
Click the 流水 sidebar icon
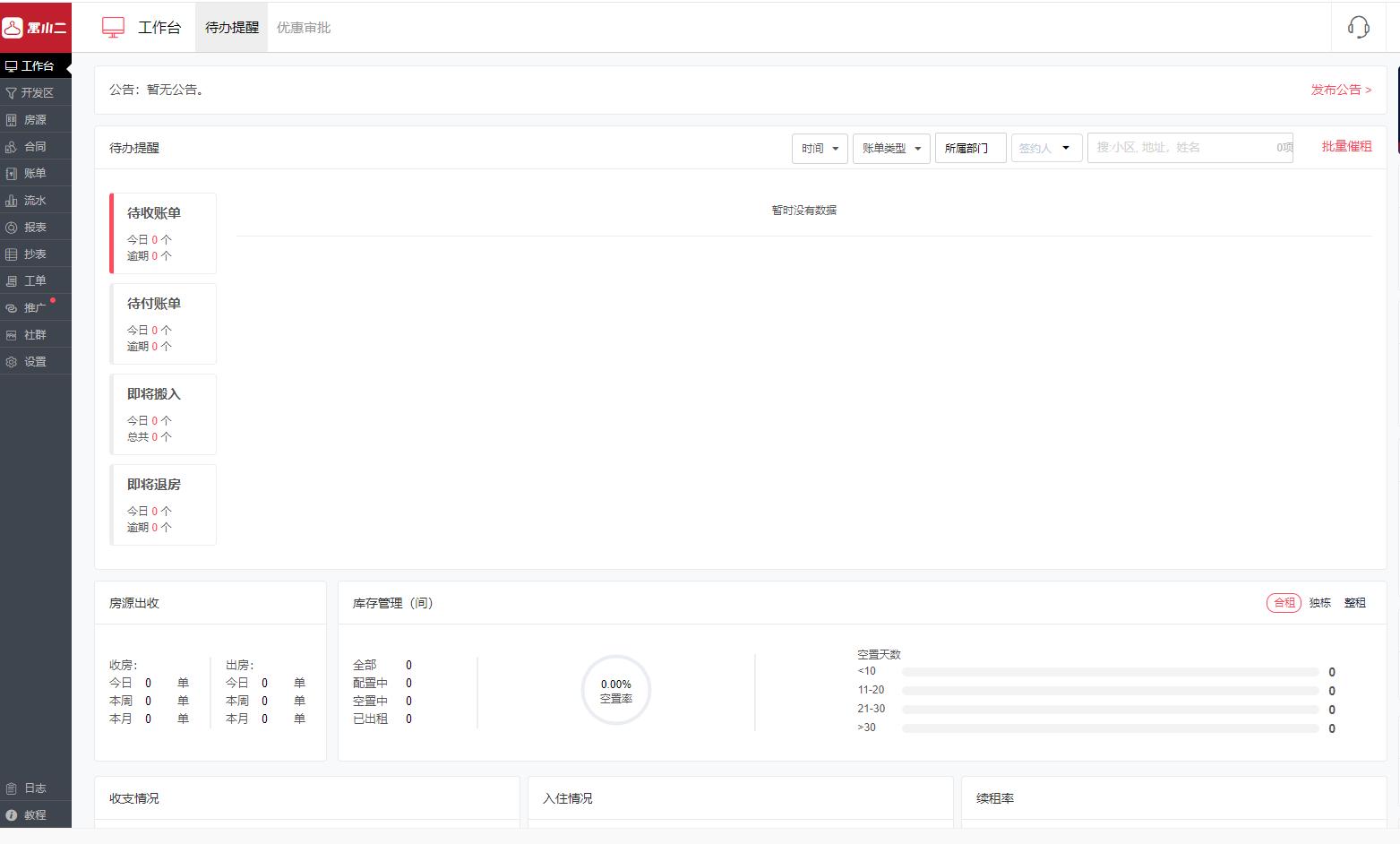pos(36,200)
